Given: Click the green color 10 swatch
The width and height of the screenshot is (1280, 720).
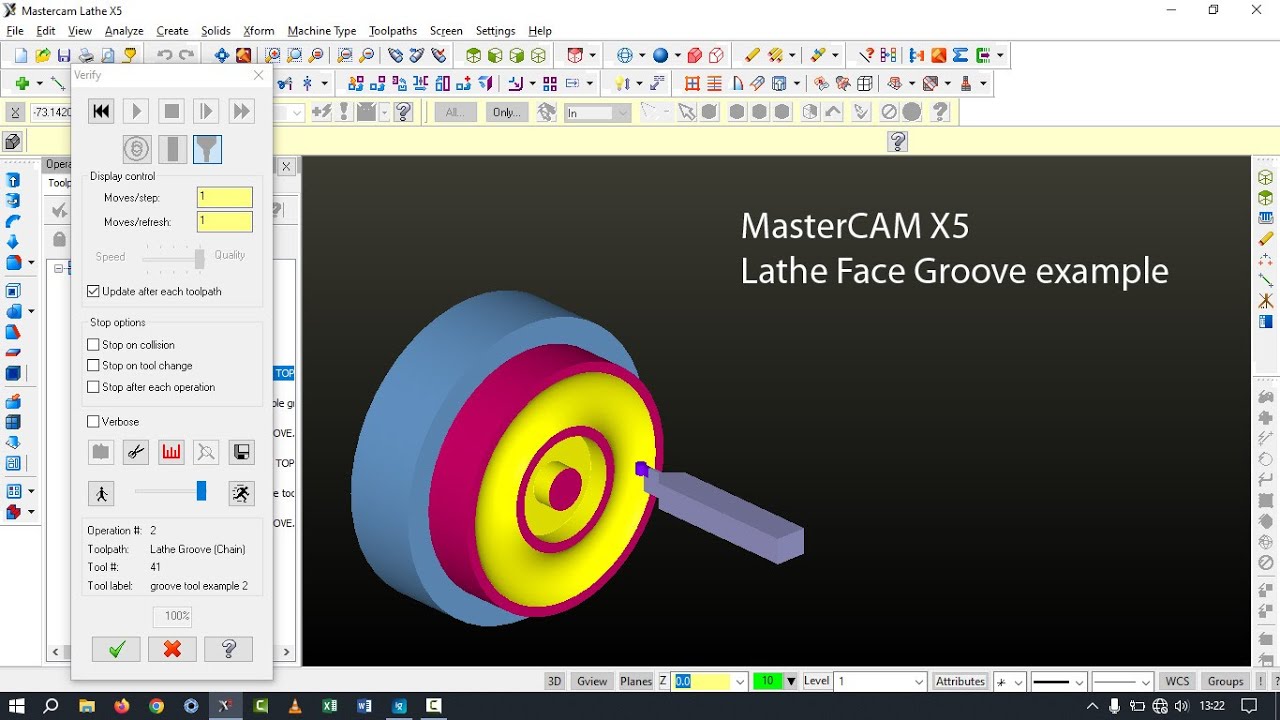Looking at the screenshot, I should click(x=768, y=681).
